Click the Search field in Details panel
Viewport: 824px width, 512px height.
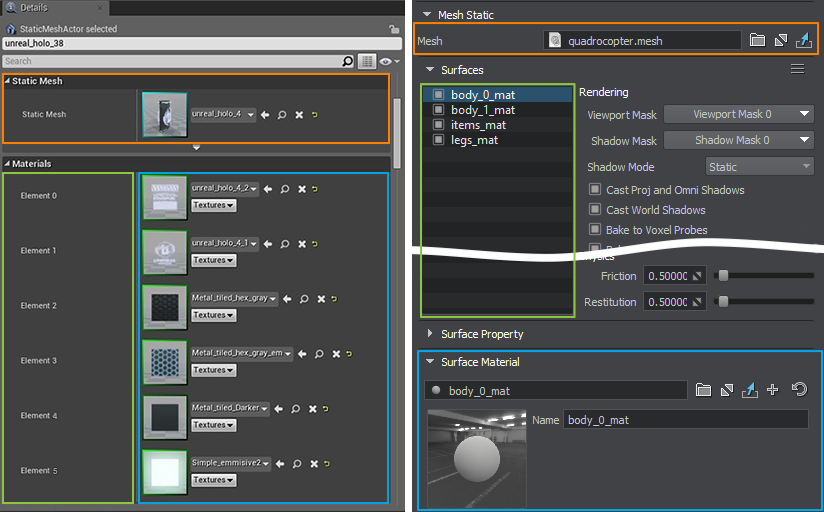point(170,61)
